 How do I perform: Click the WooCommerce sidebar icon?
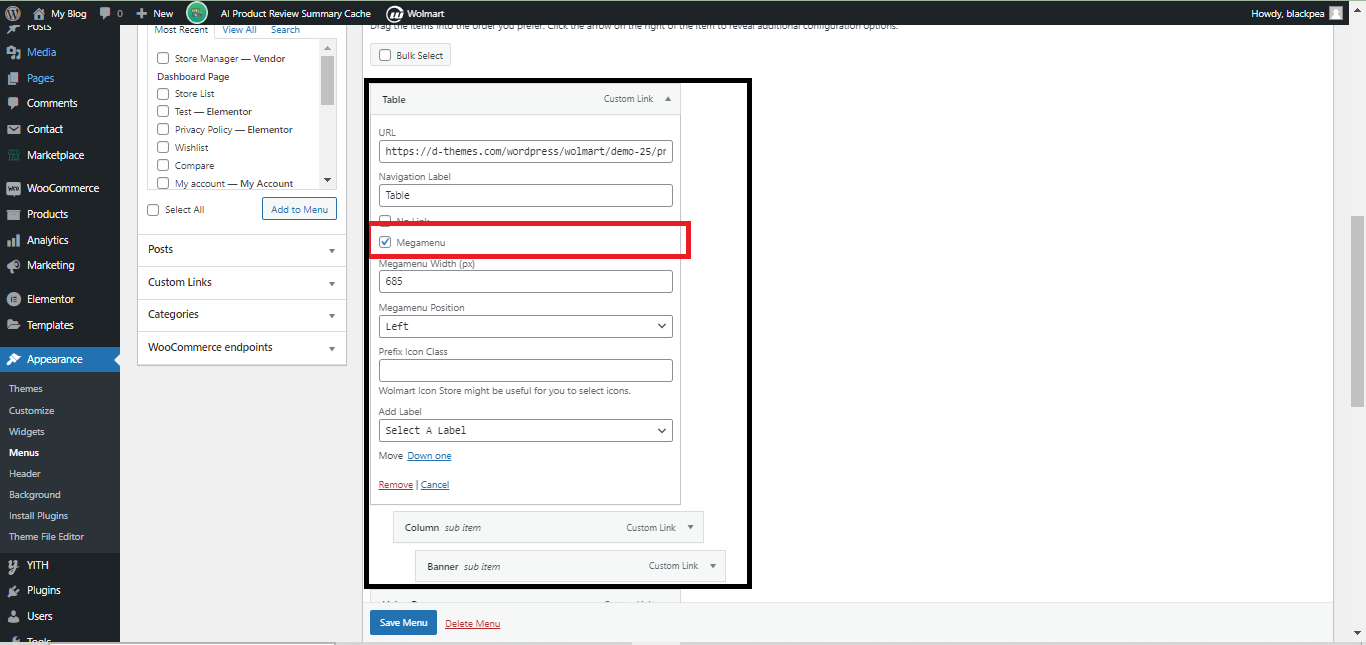click(13, 188)
